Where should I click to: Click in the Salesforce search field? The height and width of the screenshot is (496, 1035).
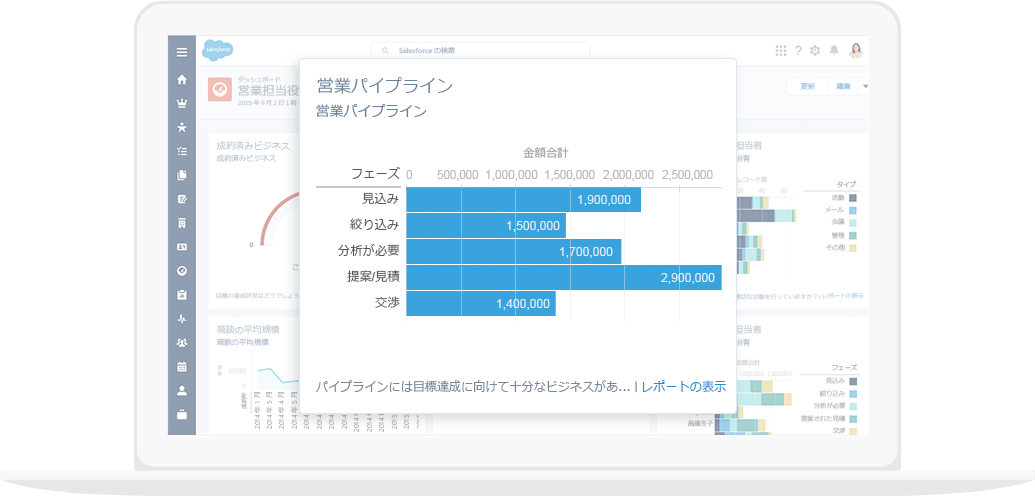480,50
